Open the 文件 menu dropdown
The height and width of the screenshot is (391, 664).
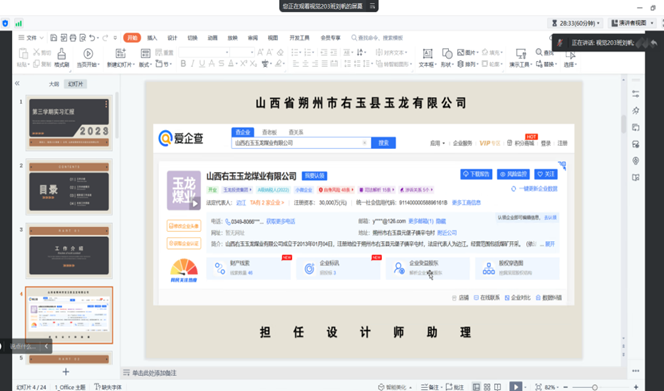click(x=31, y=38)
